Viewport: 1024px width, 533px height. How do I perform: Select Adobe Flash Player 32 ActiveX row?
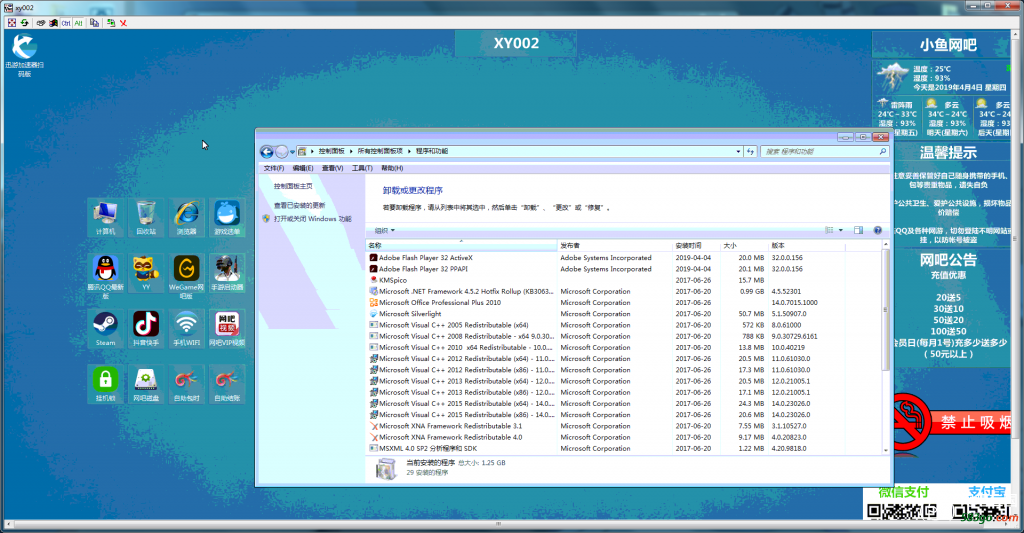(623, 258)
